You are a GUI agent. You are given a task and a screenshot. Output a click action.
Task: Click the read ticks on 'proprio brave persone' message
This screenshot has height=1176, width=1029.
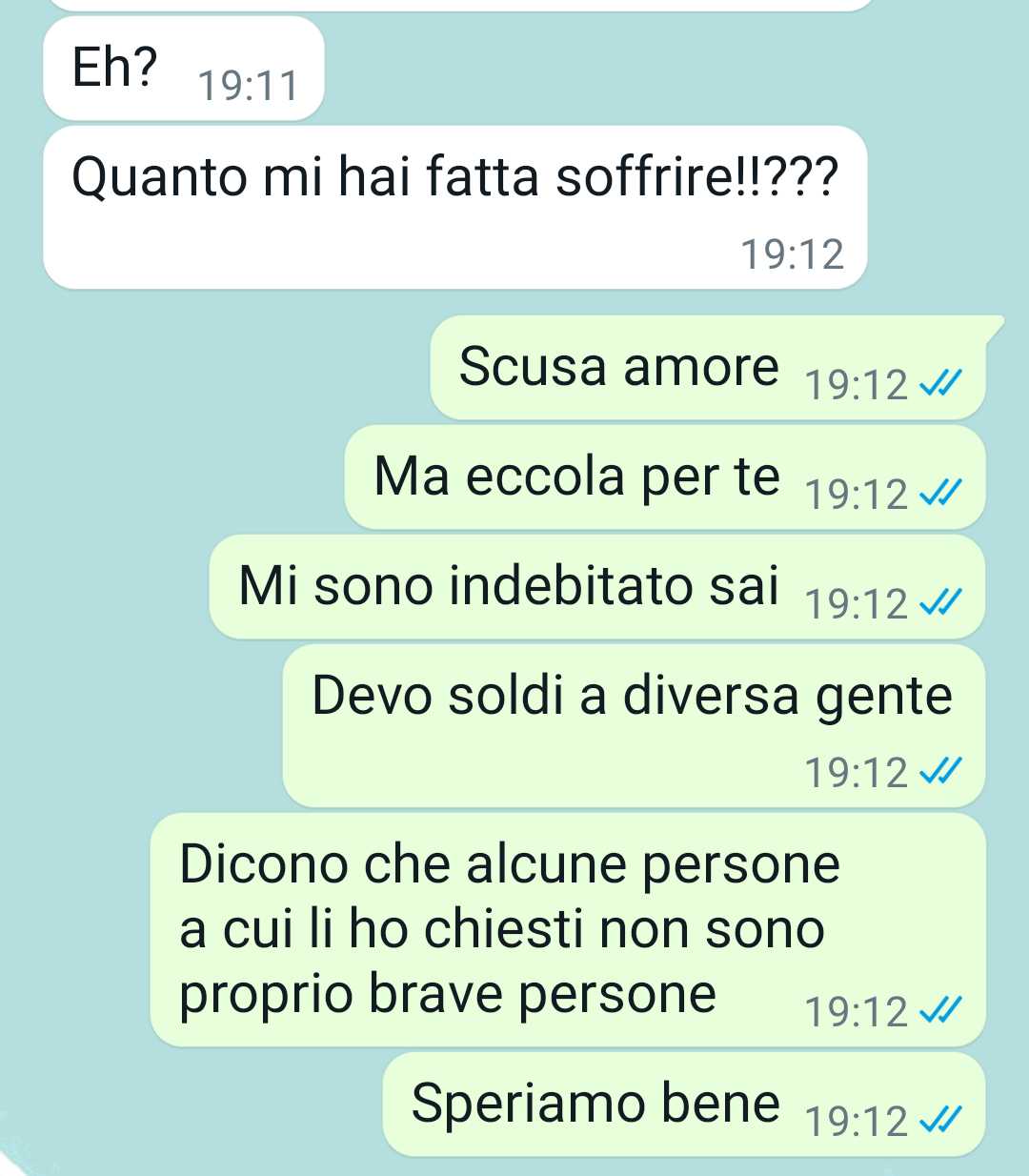[x=940, y=1012]
